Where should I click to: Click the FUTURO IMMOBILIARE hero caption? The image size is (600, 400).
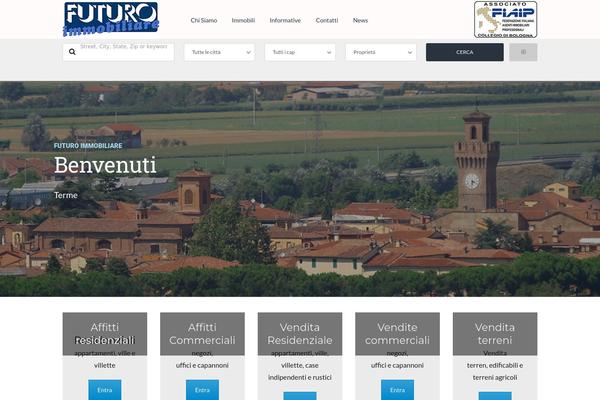[88, 145]
